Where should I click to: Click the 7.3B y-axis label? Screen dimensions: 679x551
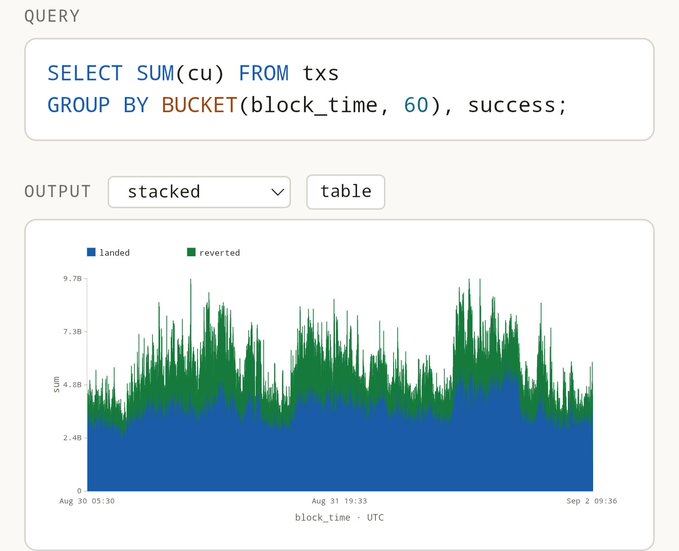72,331
